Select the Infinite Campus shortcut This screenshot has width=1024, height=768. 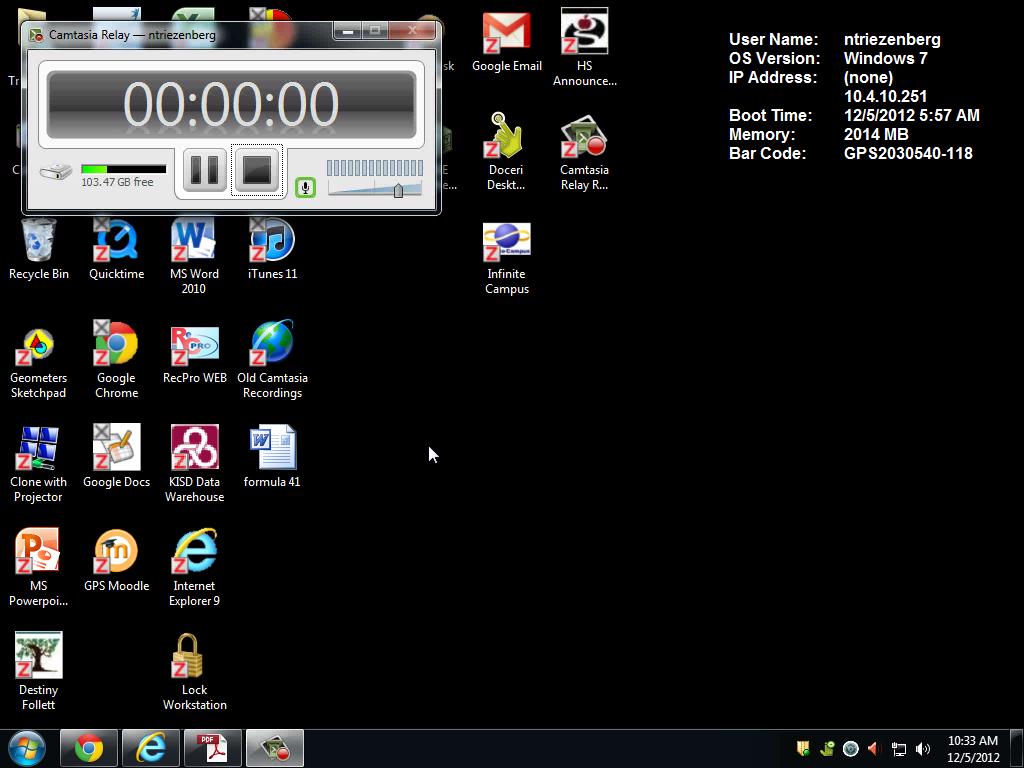point(507,259)
